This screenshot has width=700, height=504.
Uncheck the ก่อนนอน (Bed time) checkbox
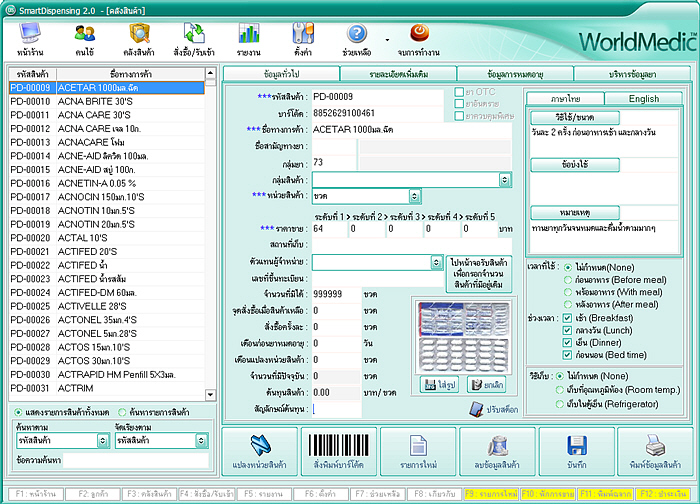[x=567, y=355]
